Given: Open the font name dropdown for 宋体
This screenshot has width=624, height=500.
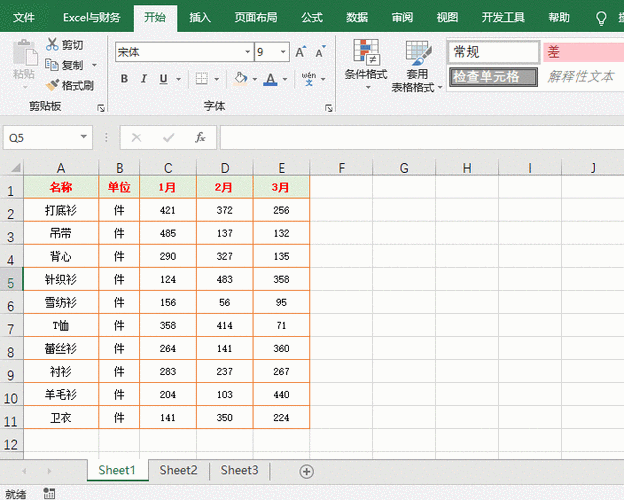Looking at the screenshot, I should (247, 52).
